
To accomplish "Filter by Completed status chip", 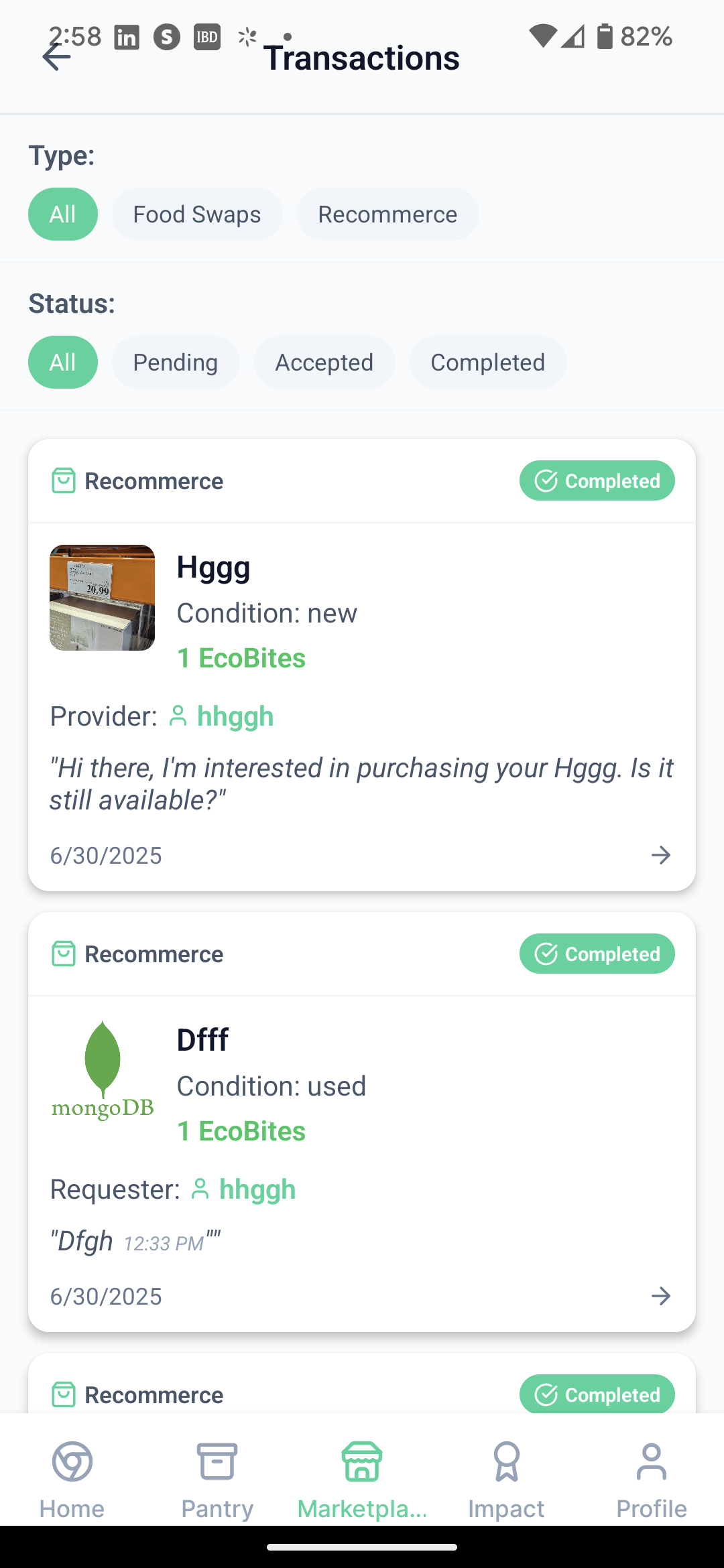I will click(x=488, y=363).
